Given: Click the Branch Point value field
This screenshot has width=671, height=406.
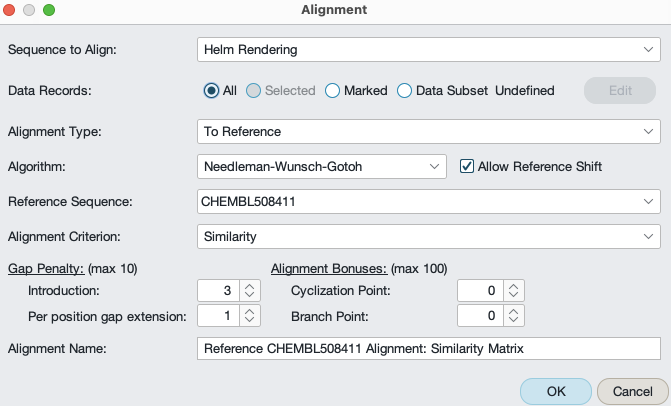Looking at the screenshot, I should 480,316.
